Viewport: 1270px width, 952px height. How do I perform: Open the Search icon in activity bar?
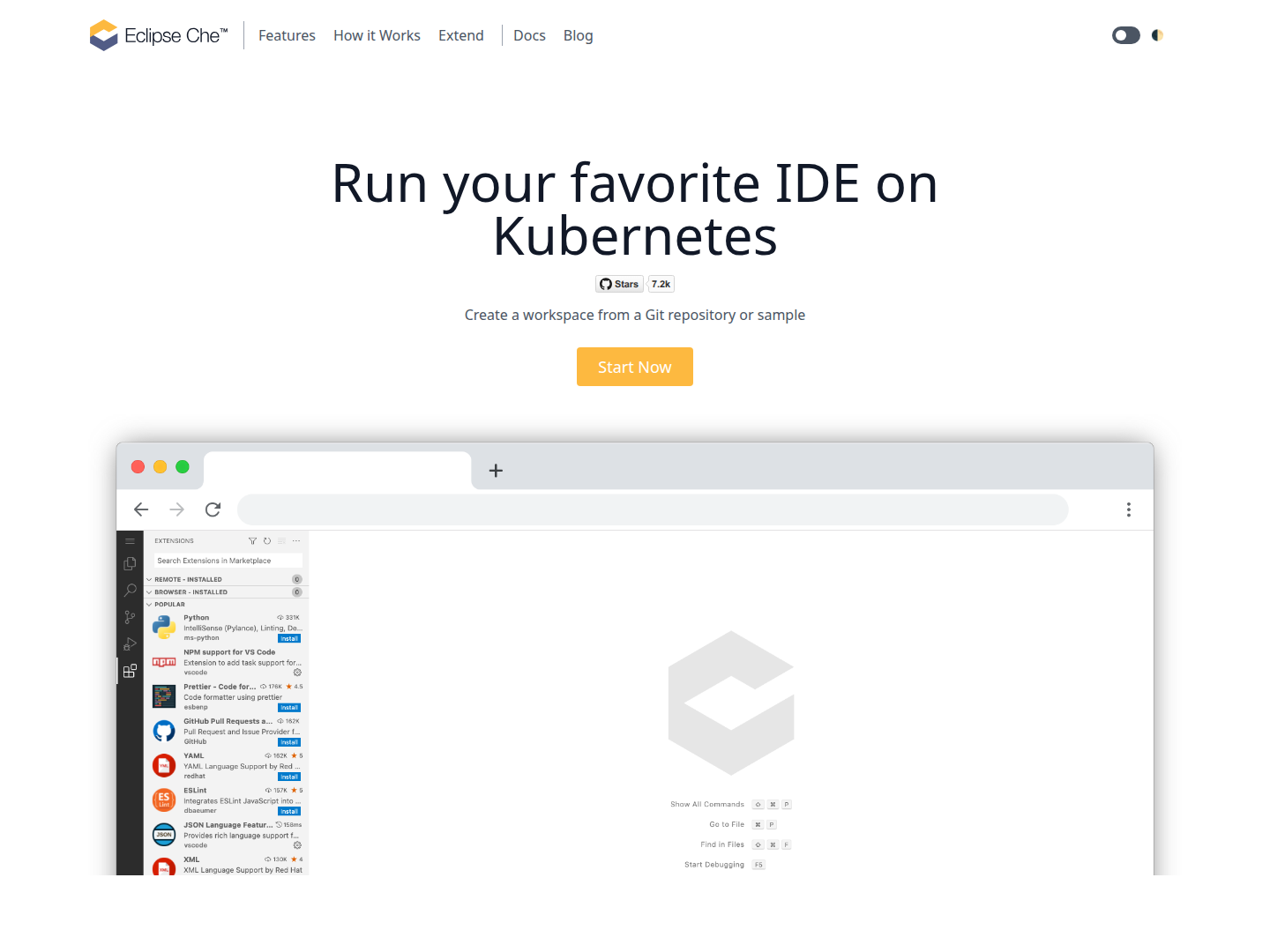[130, 590]
